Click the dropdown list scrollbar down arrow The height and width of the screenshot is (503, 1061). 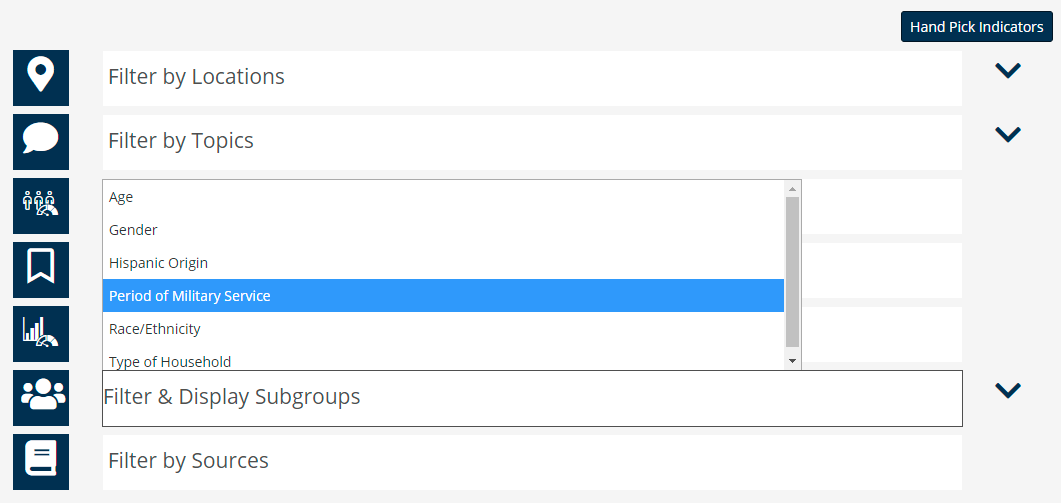pyautogui.click(x=792, y=362)
